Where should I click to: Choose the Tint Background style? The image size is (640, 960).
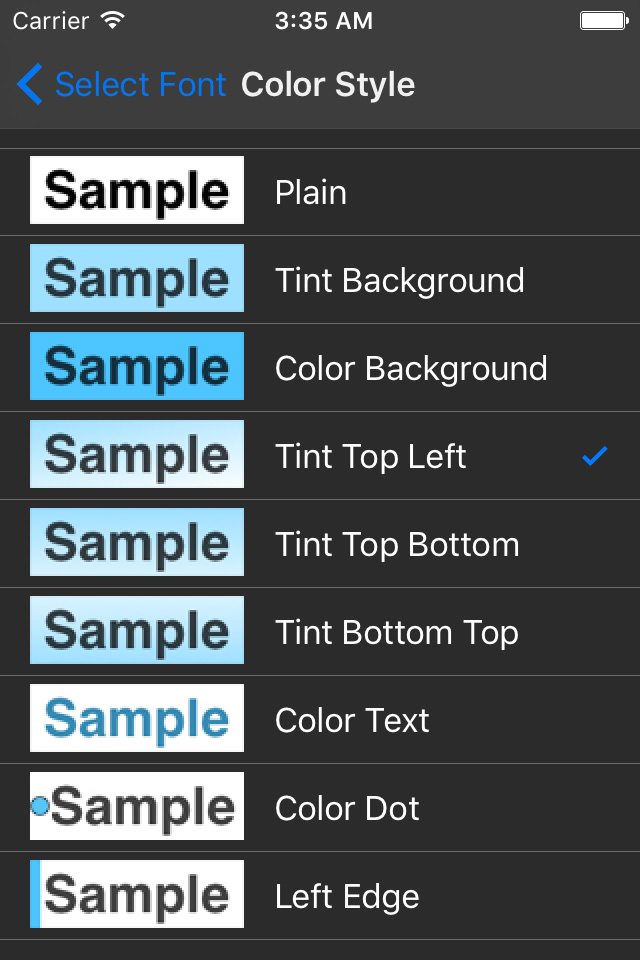click(399, 280)
